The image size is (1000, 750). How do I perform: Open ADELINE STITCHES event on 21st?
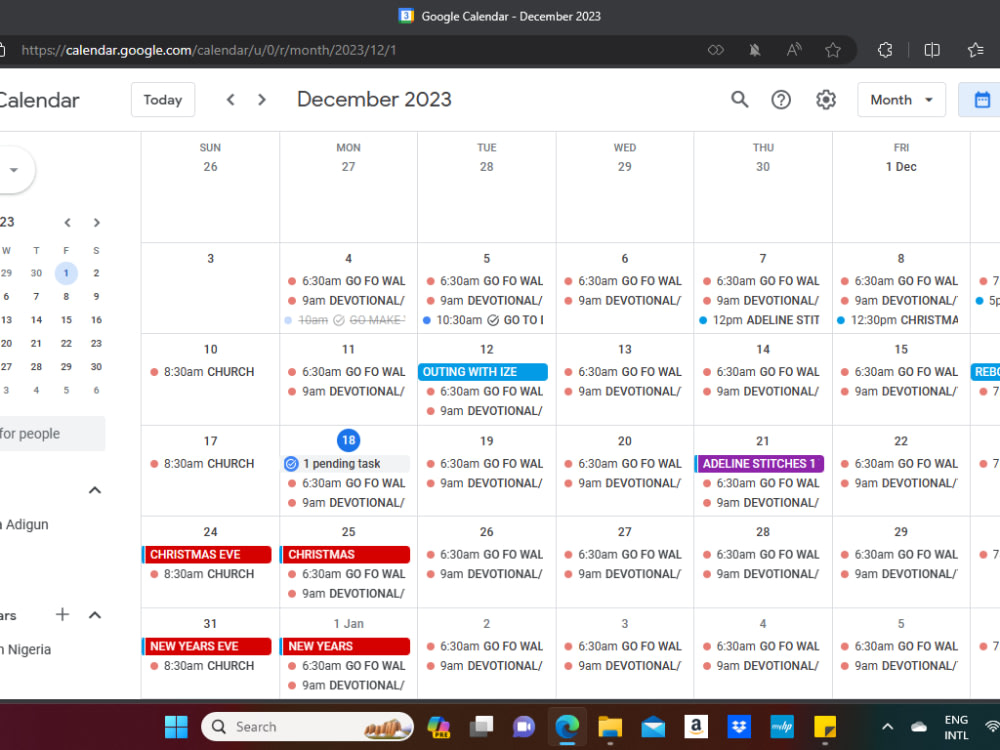tap(760, 464)
